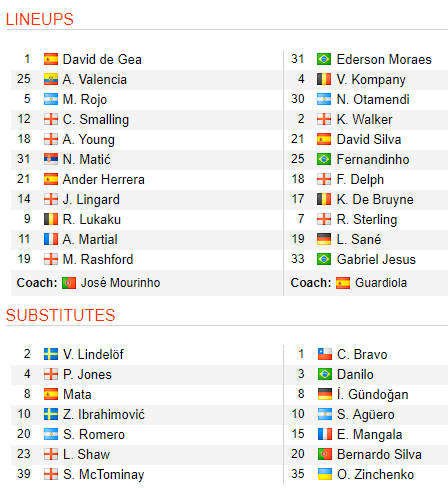Click the Germany flag next to L. Sané
This screenshot has height=491, width=448.
pos(324,239)
